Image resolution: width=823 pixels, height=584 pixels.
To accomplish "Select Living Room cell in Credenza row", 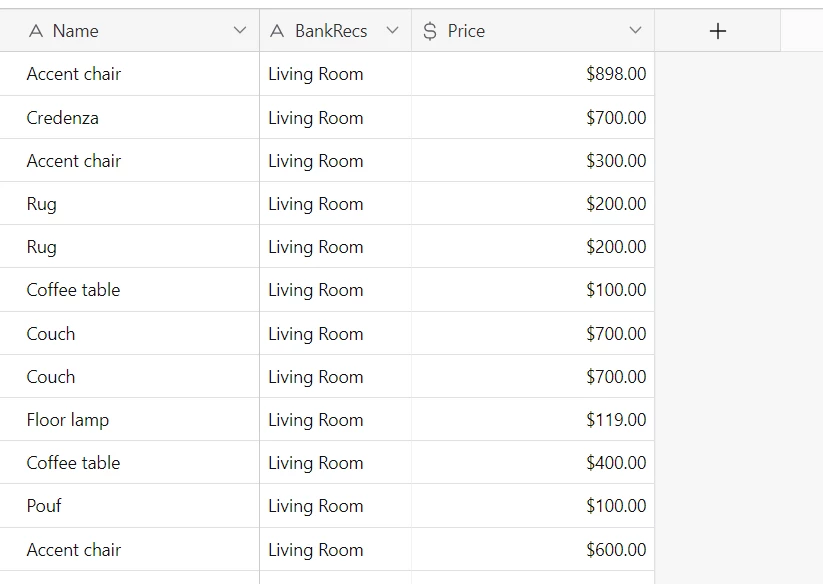I will tap(335, 118).
